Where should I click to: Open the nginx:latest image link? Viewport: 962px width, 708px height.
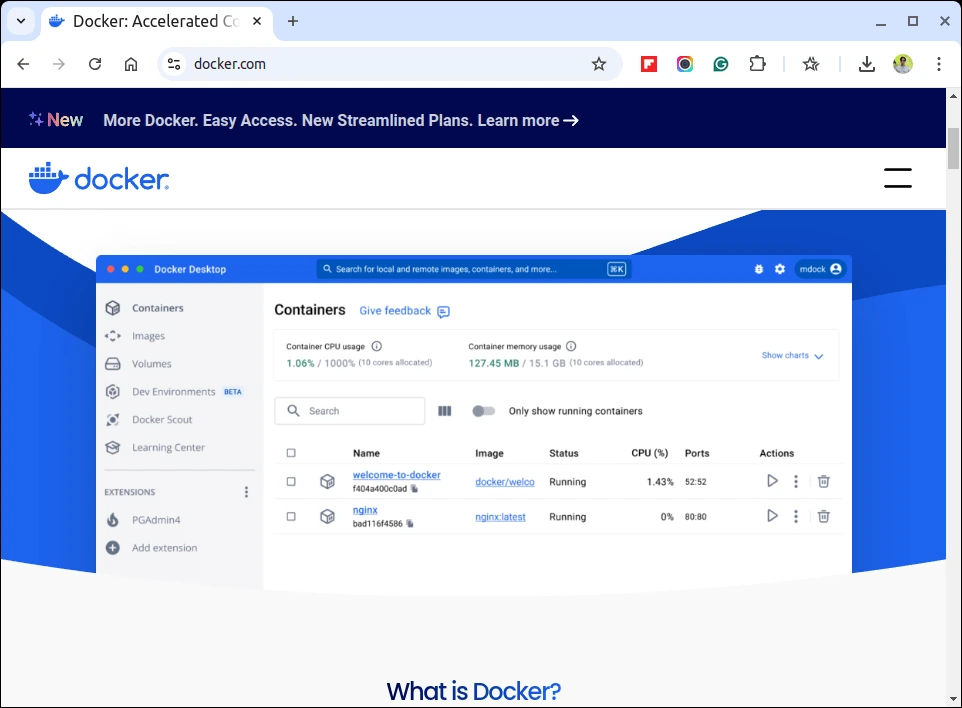click(501, 517)
